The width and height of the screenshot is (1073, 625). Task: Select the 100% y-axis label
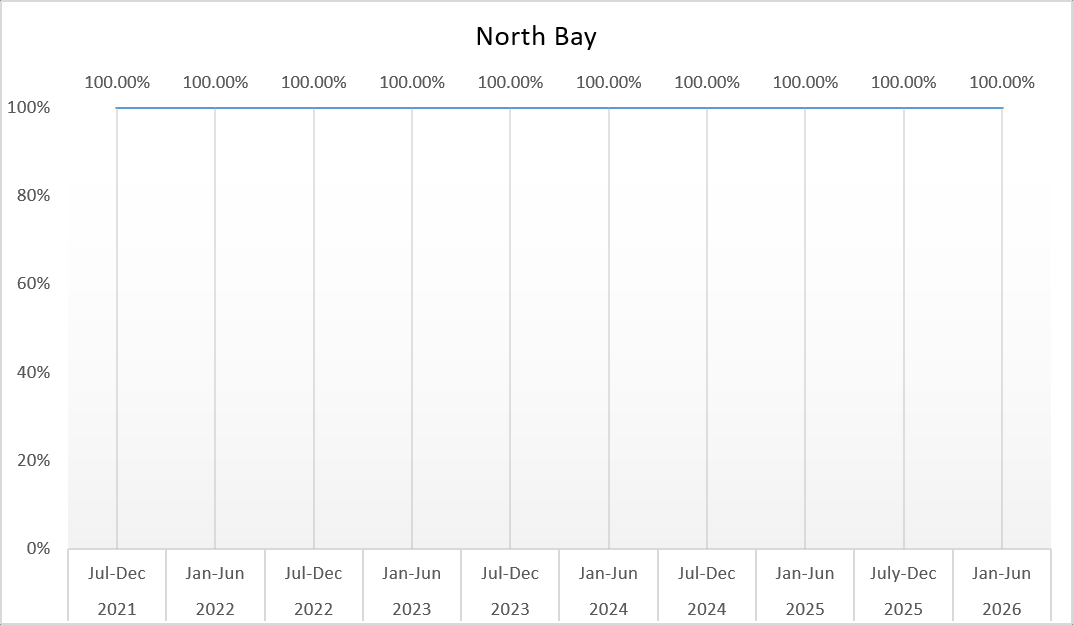pos(29,107)
